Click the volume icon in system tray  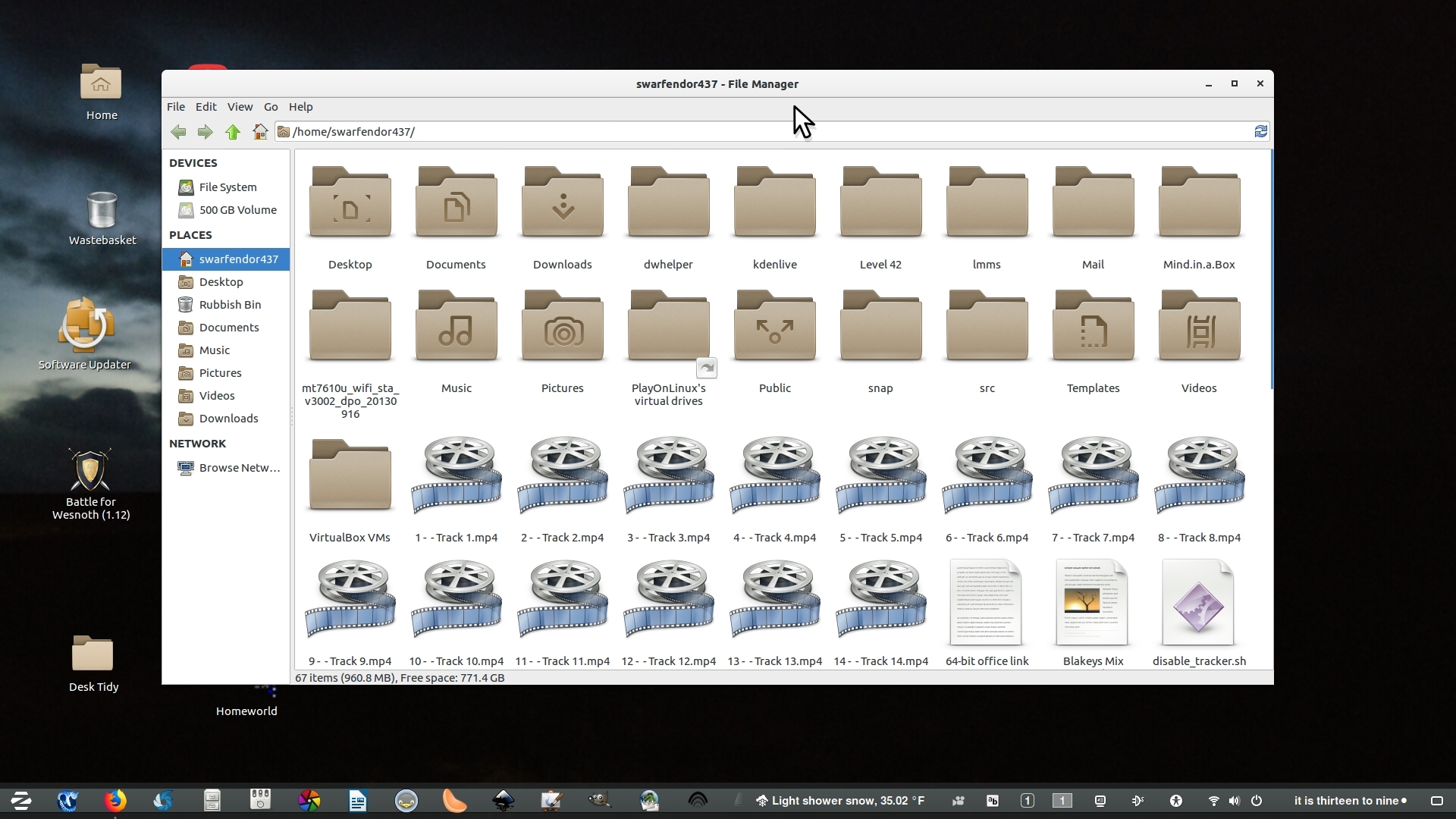click(1234, 801)
